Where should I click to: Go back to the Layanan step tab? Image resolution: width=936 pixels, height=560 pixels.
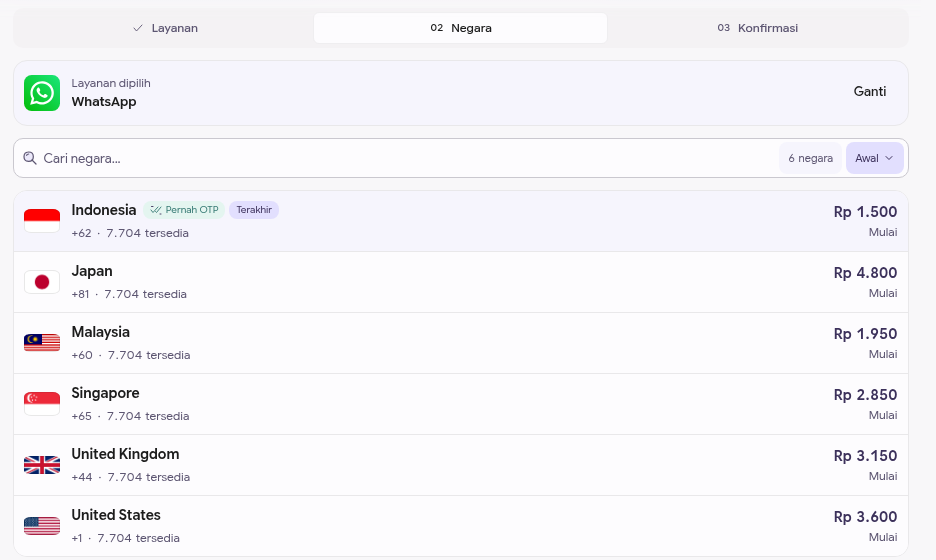point(165,28)
